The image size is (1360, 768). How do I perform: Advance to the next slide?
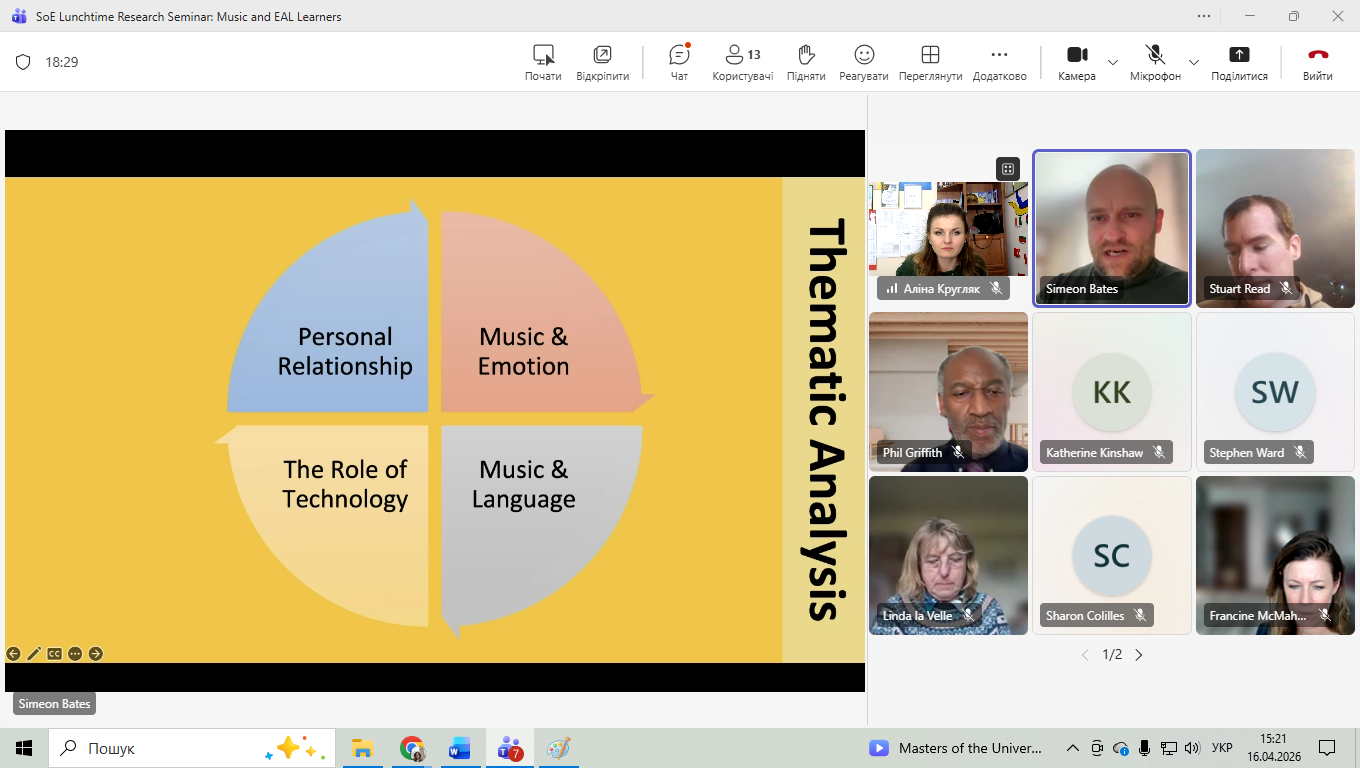pos(96,654)
